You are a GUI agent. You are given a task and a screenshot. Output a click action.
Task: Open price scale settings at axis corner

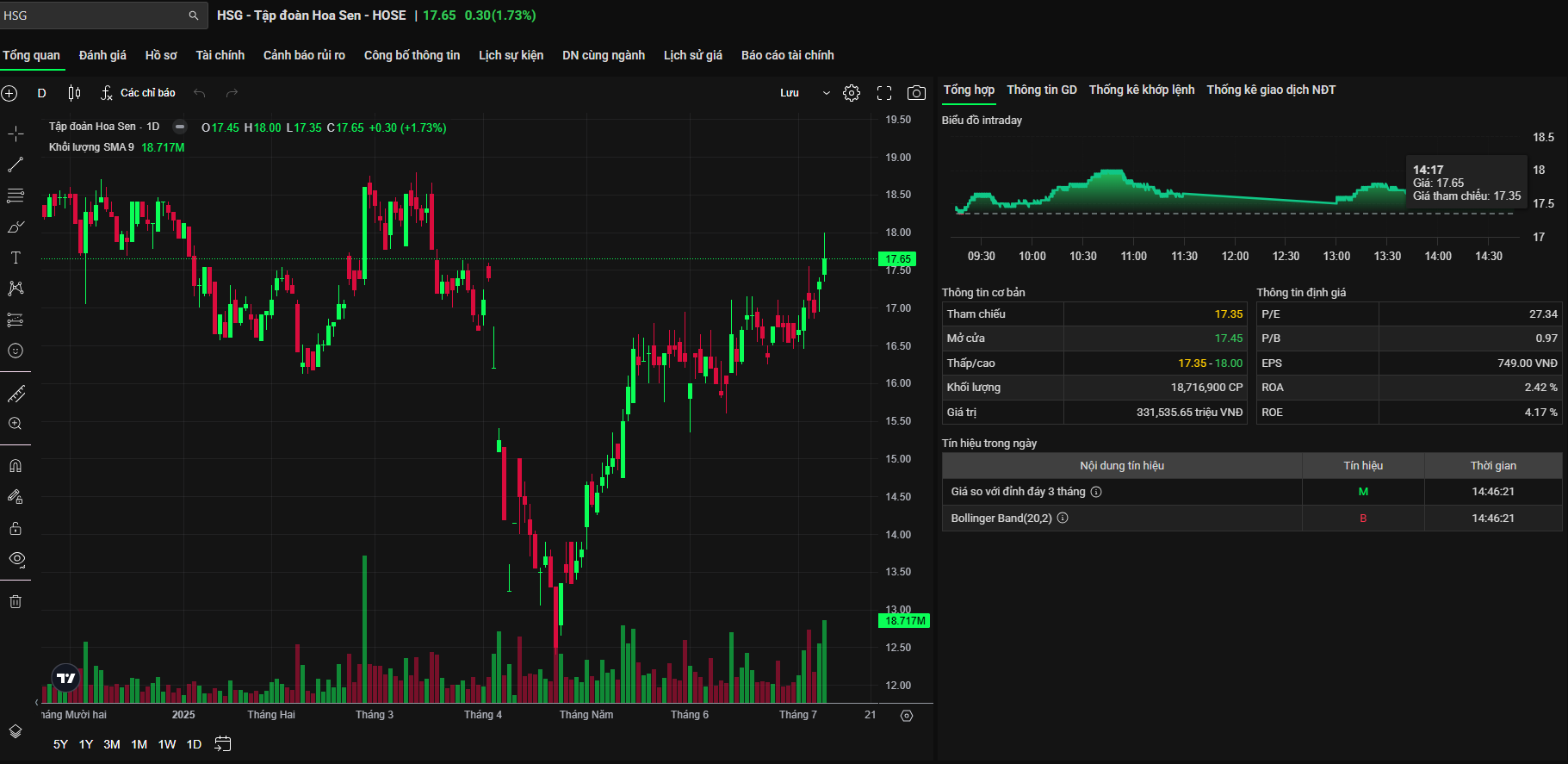(907, 716)
